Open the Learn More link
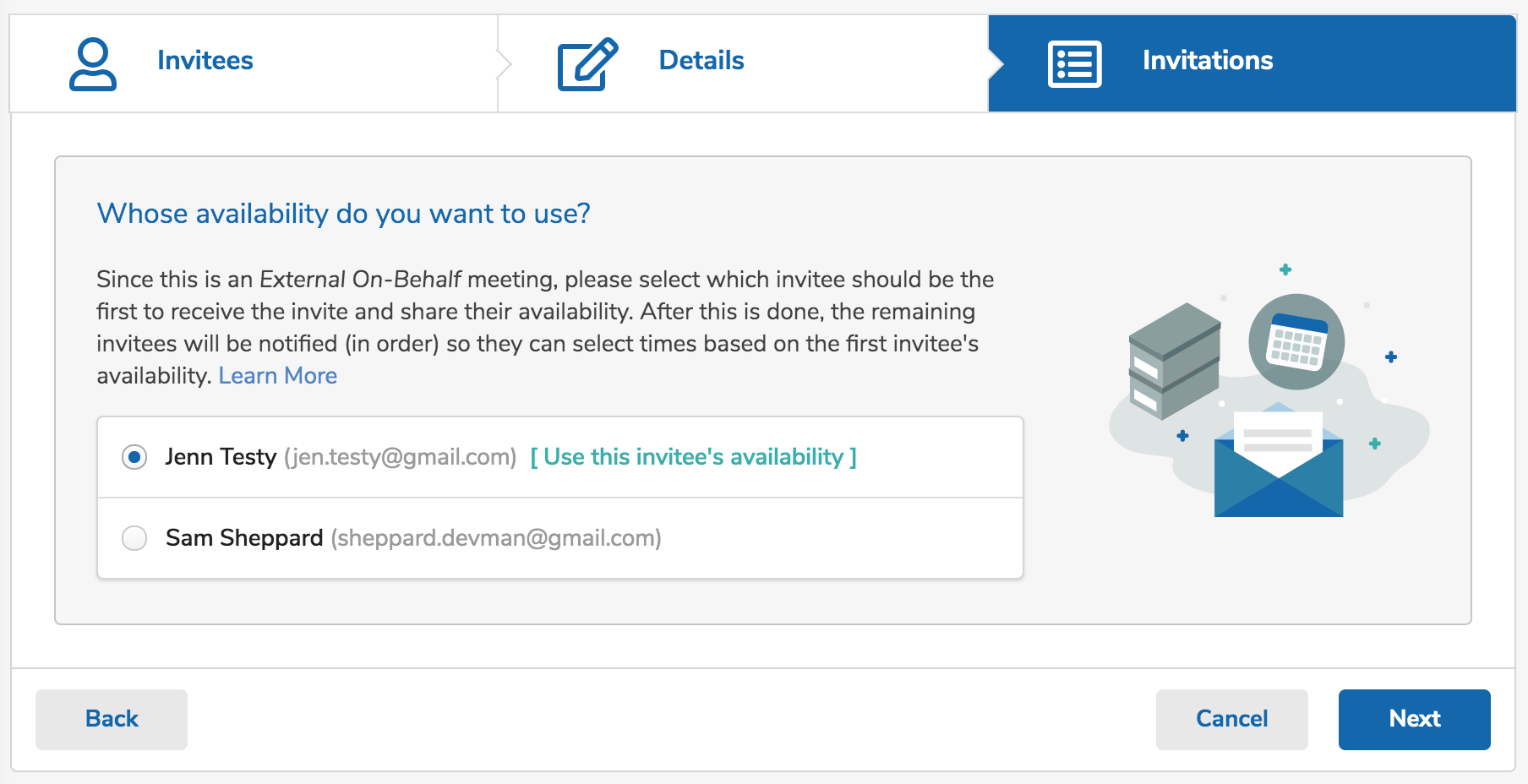1528x784 pixels. click(x=277, y=375)
